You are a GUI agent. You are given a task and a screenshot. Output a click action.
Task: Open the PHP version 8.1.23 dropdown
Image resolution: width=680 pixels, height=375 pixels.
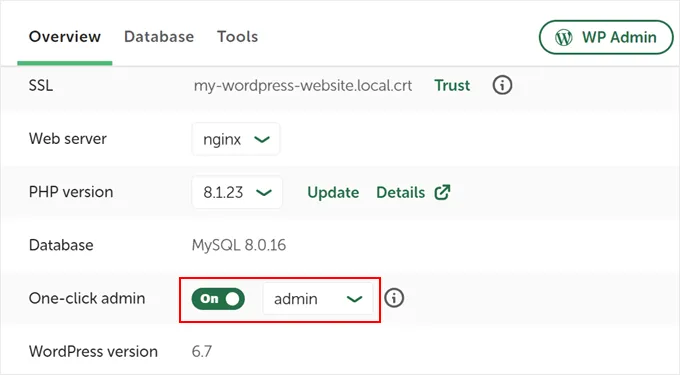coord(237,192)
